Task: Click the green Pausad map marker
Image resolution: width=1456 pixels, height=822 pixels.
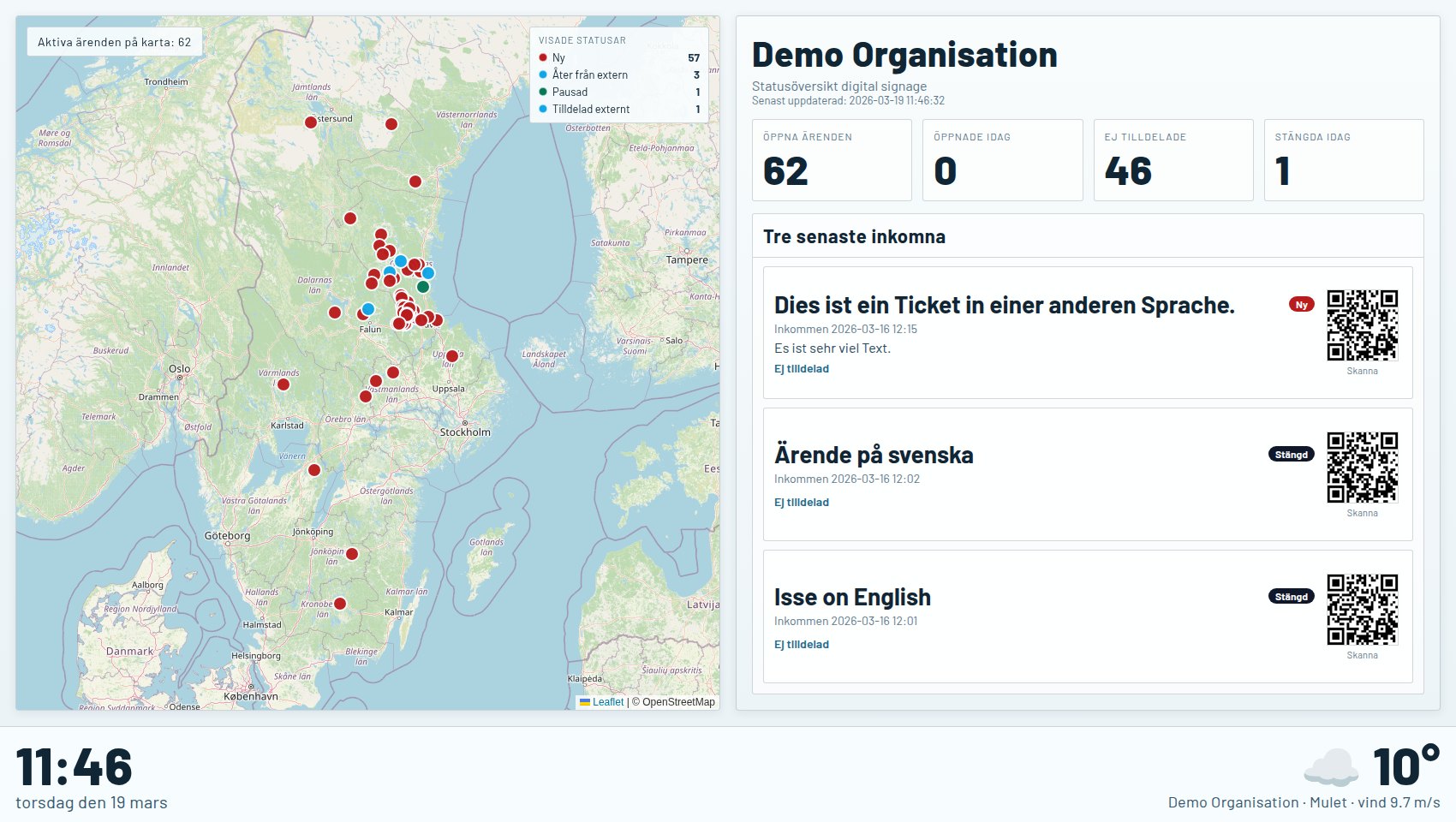Action: (x=423, y=287)
